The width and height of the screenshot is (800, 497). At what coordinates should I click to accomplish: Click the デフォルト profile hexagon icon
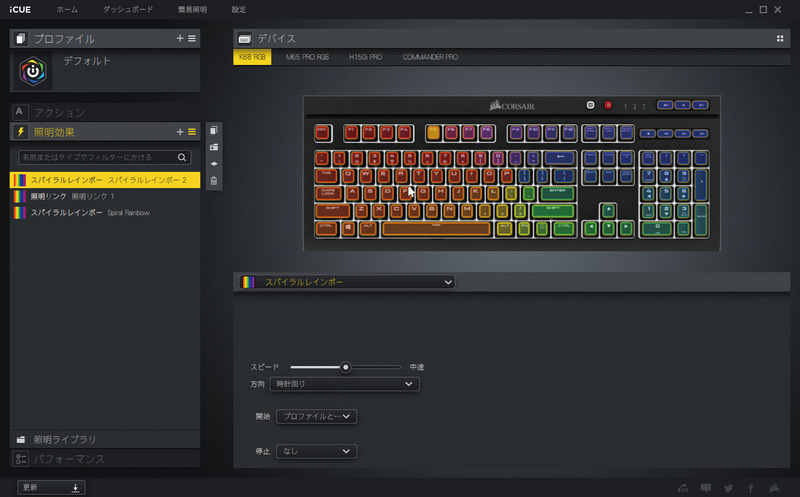(33, 71)
